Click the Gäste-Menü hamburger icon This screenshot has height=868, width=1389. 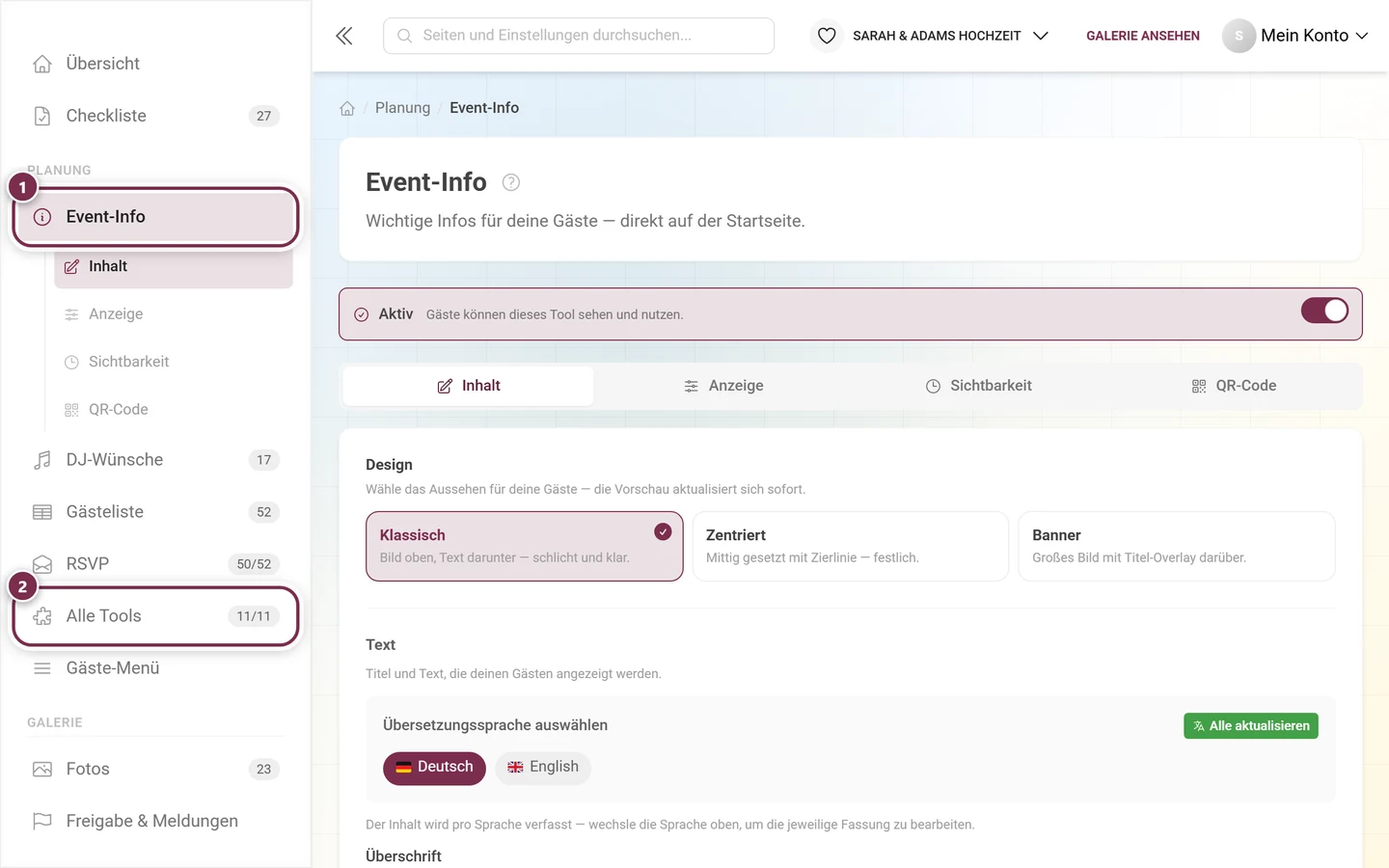click(42, 668)
